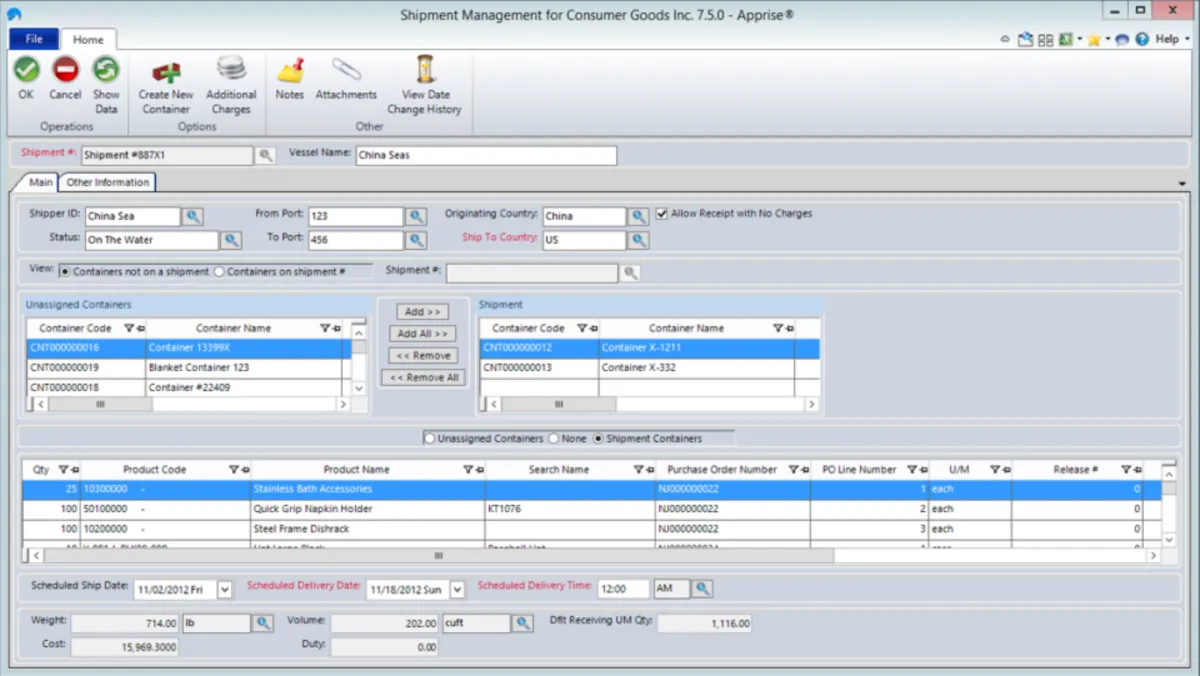This screenshot has width=1200, height=676.
Task: Switch to the Main tab
Action: coord(41,182)
